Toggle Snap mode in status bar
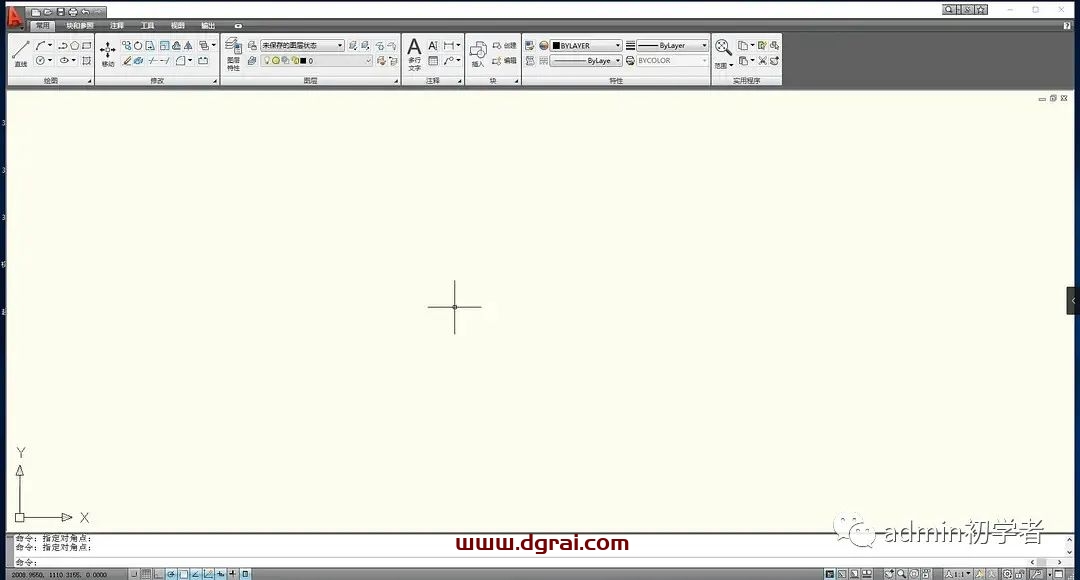 pos(135,574)
